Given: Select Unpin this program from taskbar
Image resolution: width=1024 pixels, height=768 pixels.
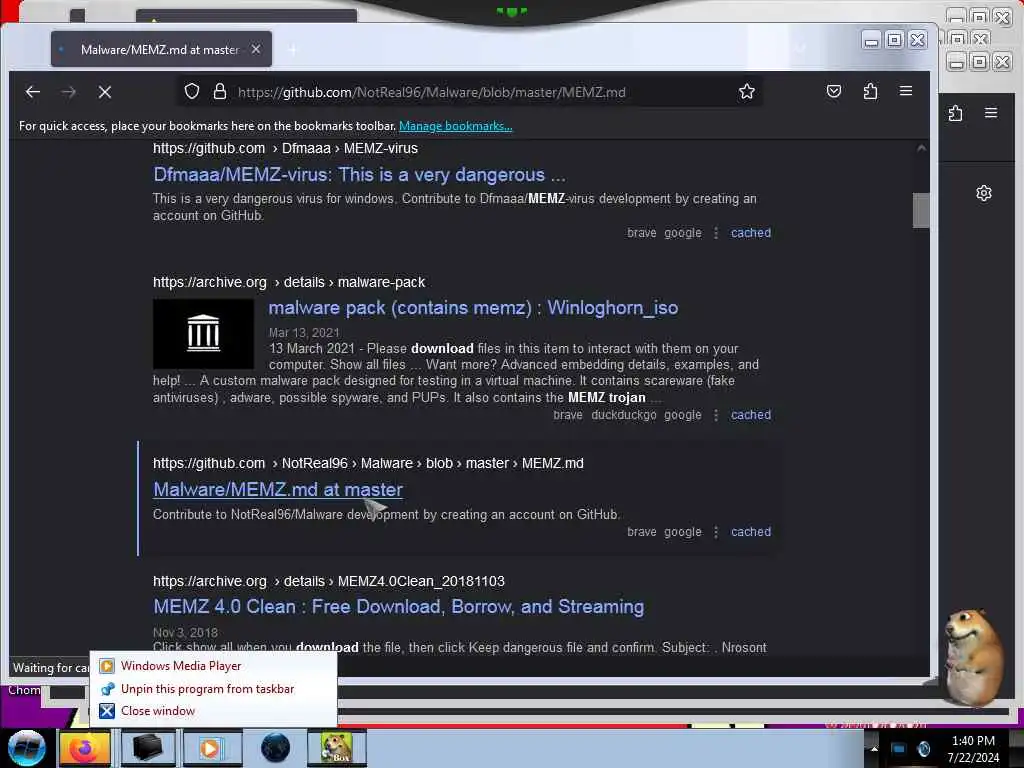Looking at the screenshot, I should click(x=213, y=688).
